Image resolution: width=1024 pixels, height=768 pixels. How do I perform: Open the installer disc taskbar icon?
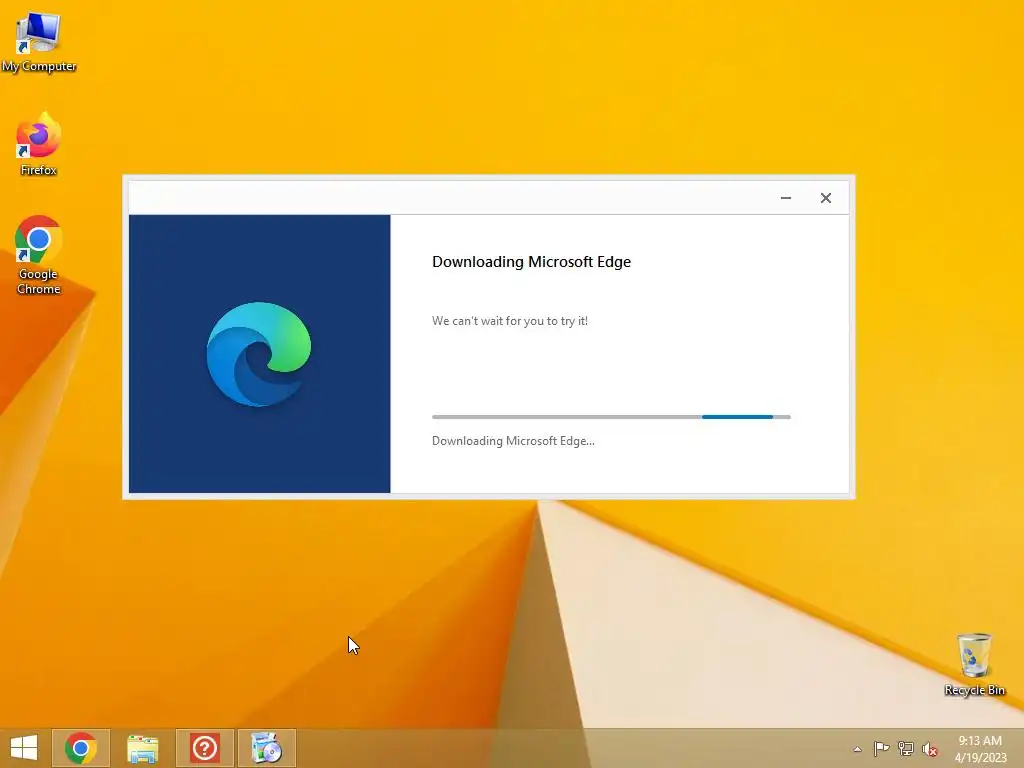pos(266,748)
